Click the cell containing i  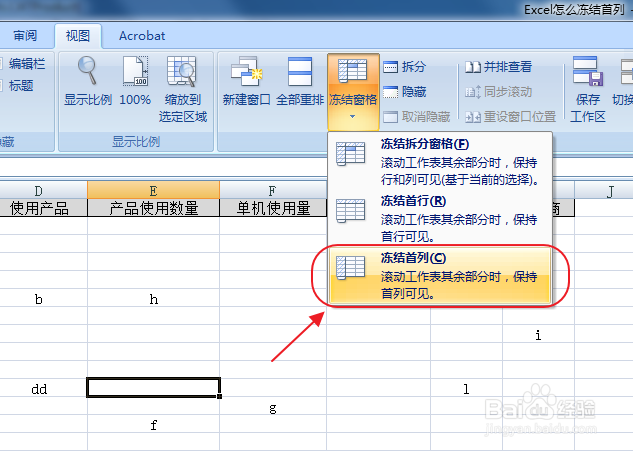(x=538, y=334)
